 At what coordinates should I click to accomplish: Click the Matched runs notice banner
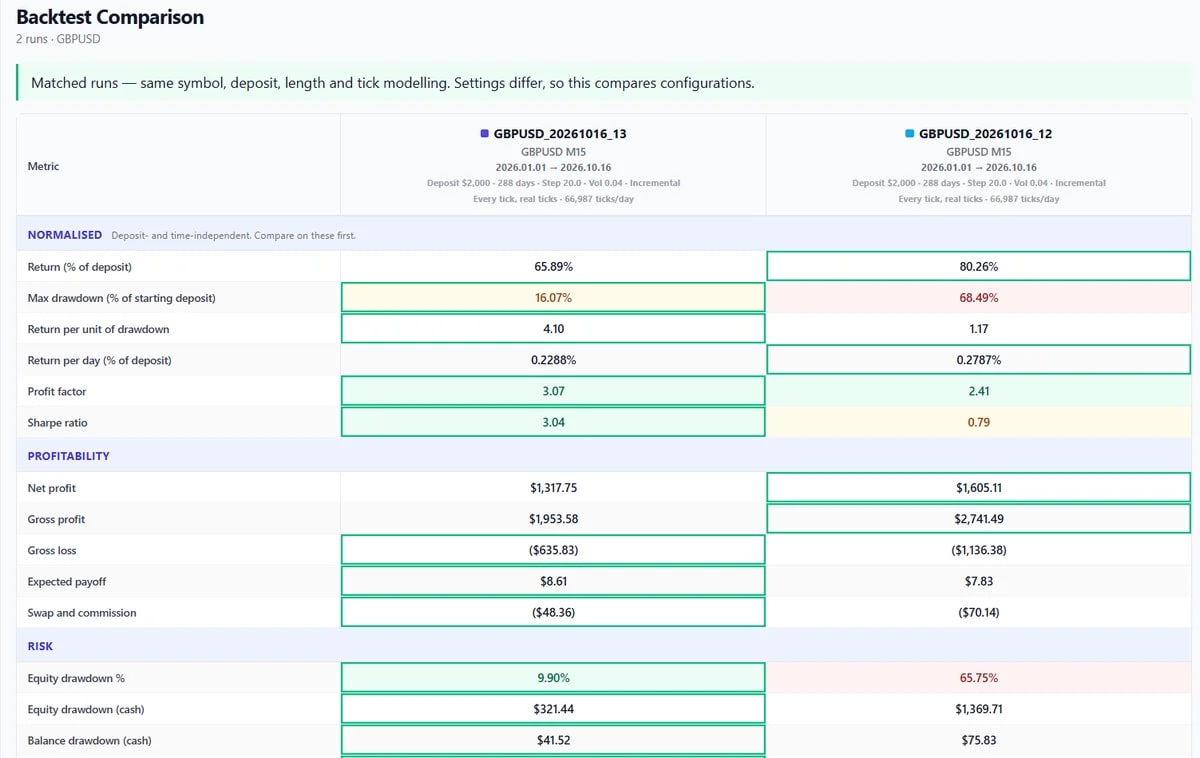pos(604,83)
